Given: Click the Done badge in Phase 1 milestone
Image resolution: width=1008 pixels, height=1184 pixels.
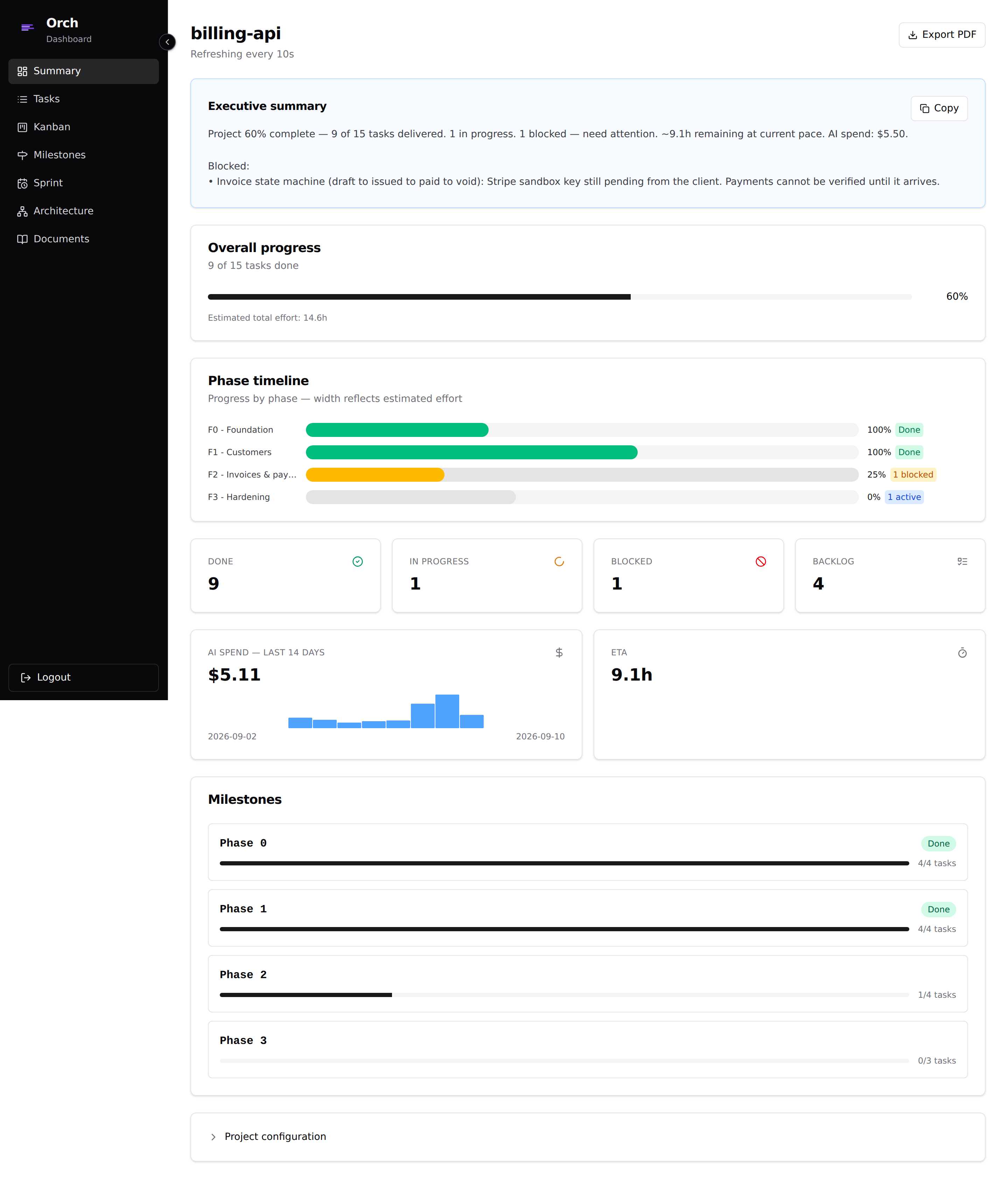Looking at the screenshot, I should (x=938, y=910).
